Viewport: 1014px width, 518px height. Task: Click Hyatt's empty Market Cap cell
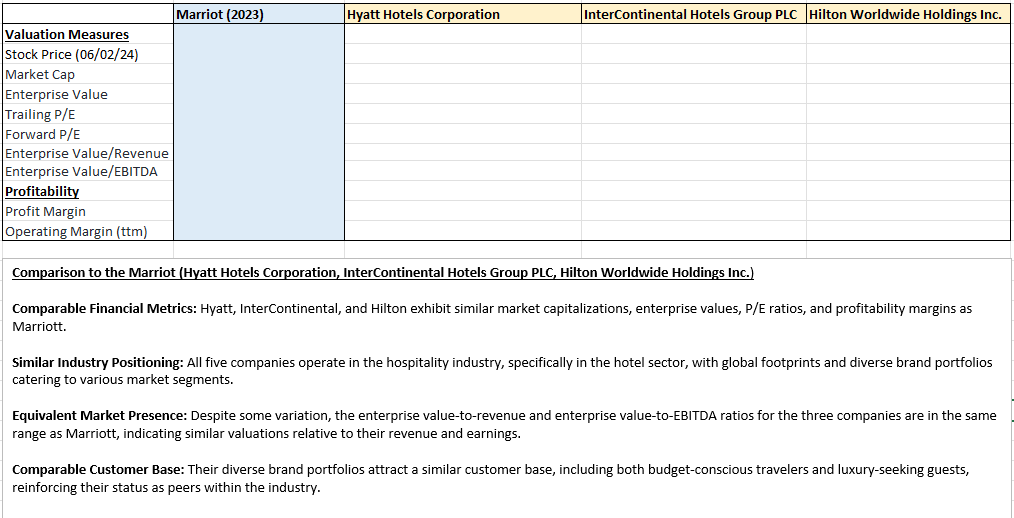463,74
